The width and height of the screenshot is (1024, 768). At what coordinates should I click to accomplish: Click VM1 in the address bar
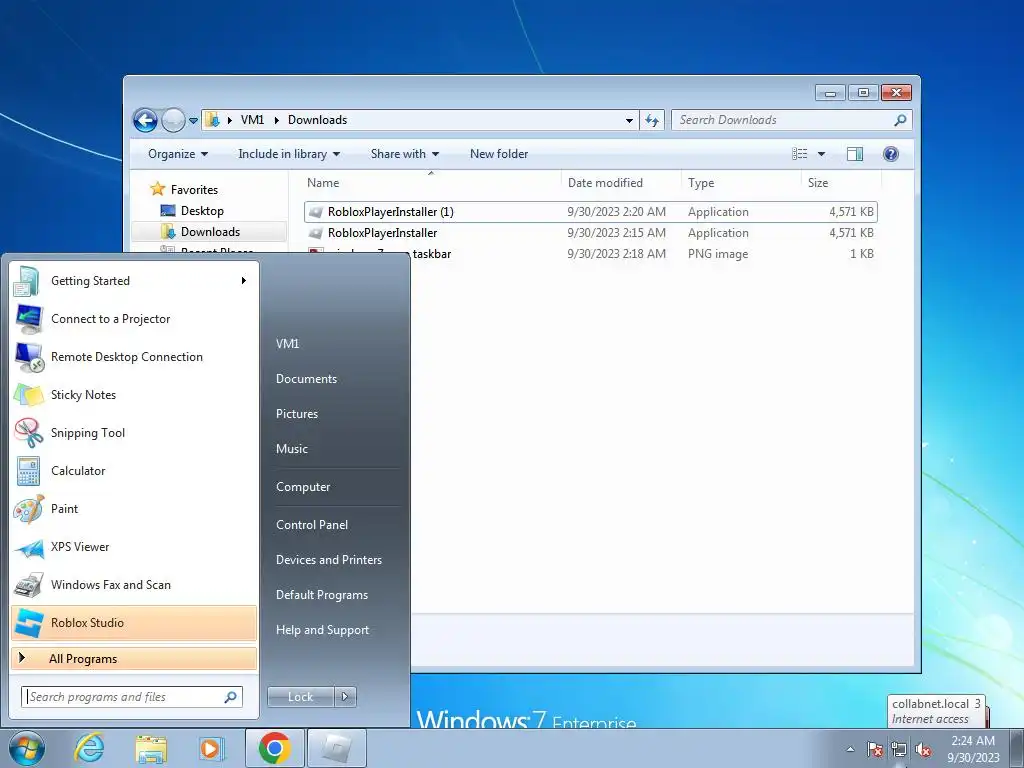[x=252, y=120]
